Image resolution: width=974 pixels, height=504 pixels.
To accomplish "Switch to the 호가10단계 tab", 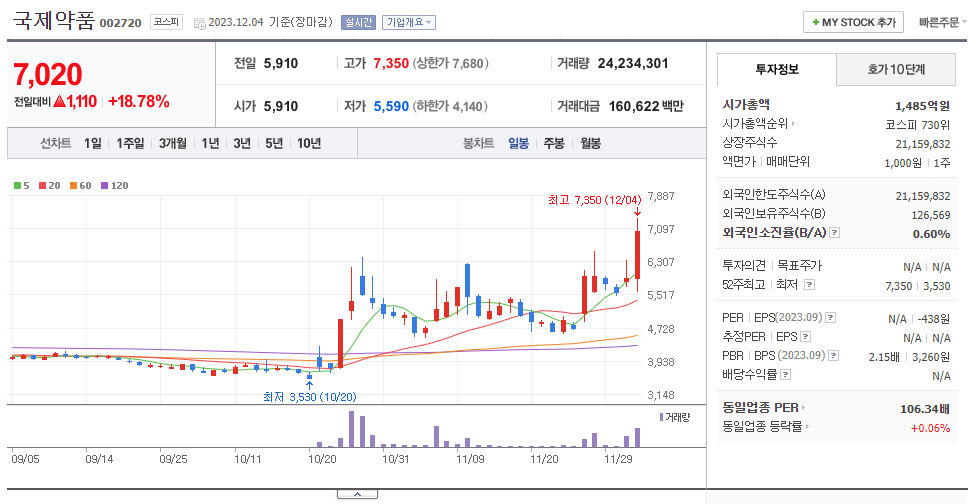I will pyautogui.click(x=896, y=70).
